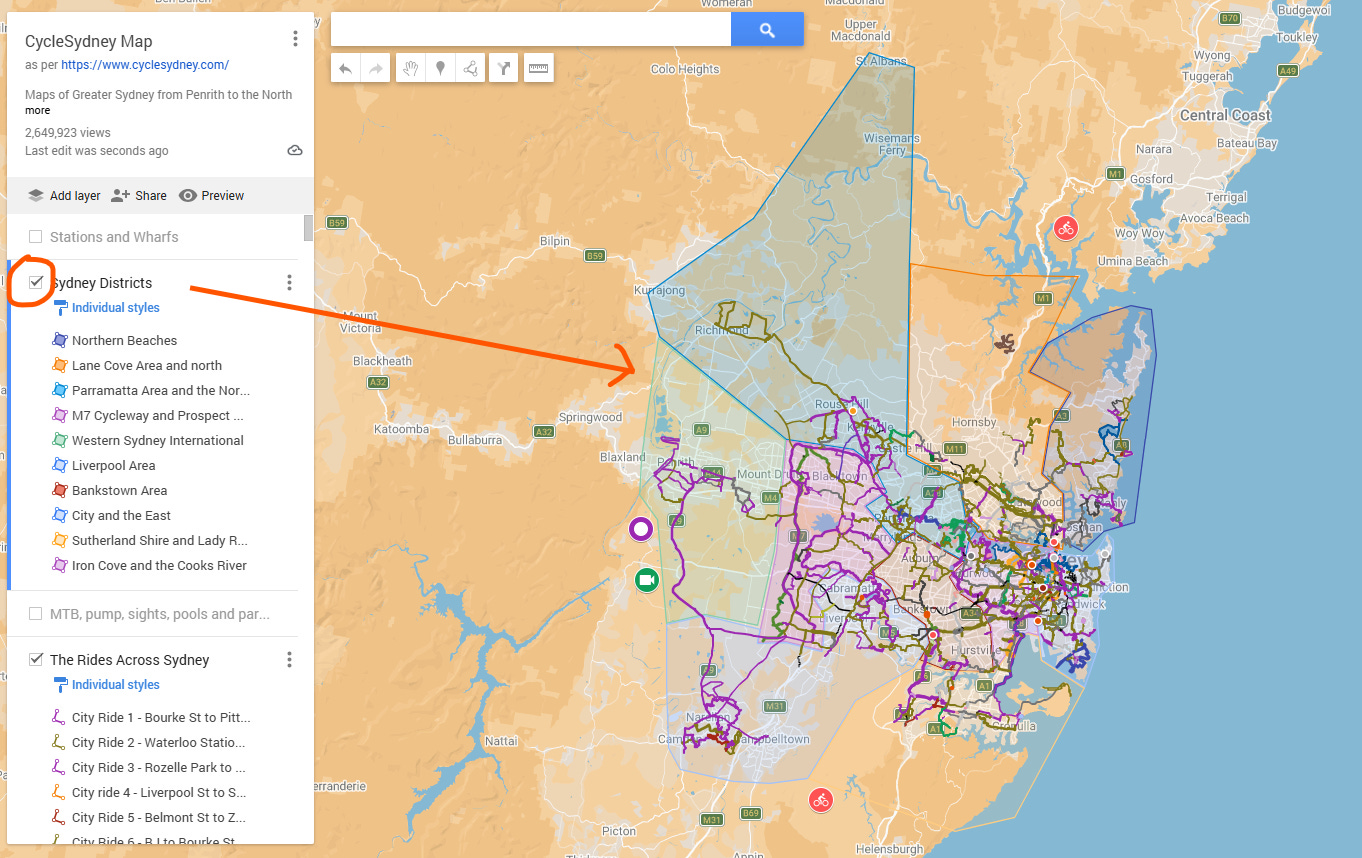Select Liverpool Area district item
Viewport: 1362px width, 858px height.
114,465
